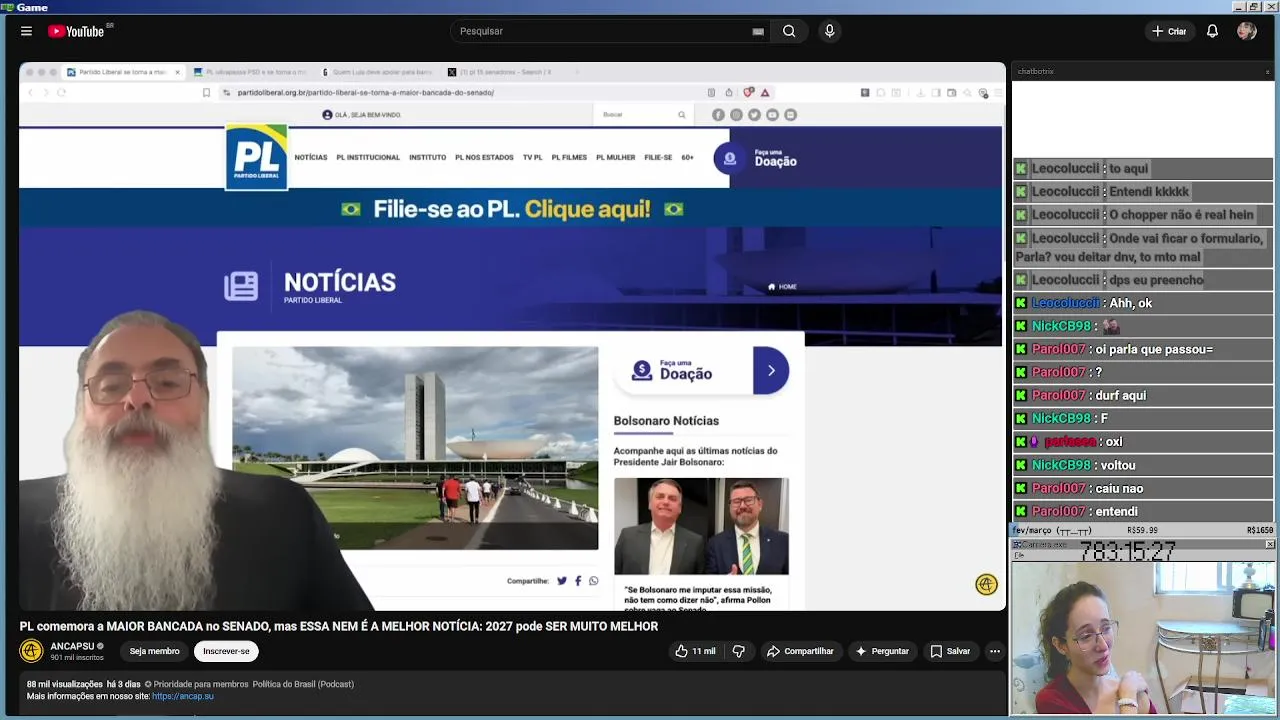Click the HOME breadcrumb link
1280x720 pixels.
(x=782, y=287)
